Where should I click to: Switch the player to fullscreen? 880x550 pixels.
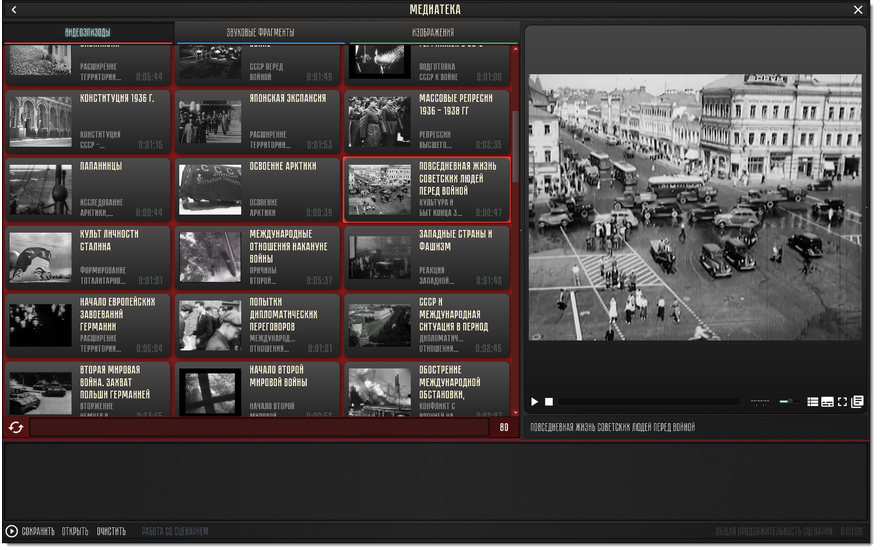coord(842,402)
